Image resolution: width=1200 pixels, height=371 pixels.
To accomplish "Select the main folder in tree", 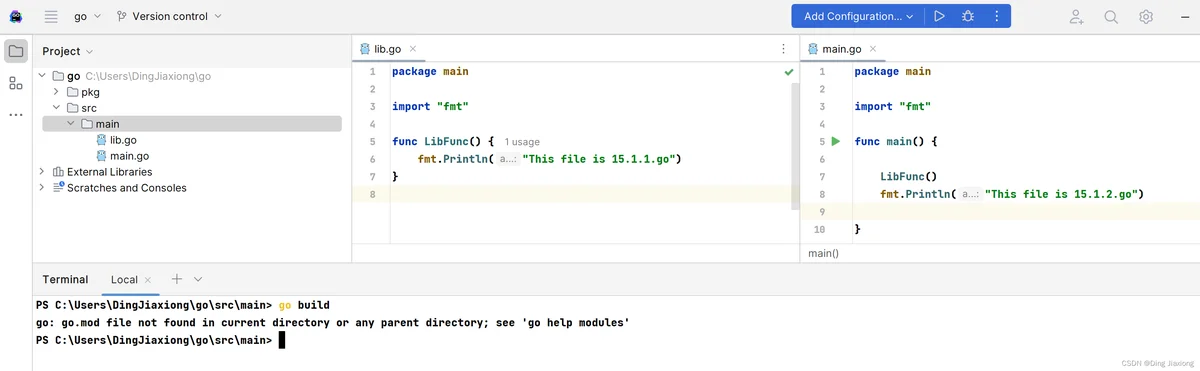I will coord(192,124).
